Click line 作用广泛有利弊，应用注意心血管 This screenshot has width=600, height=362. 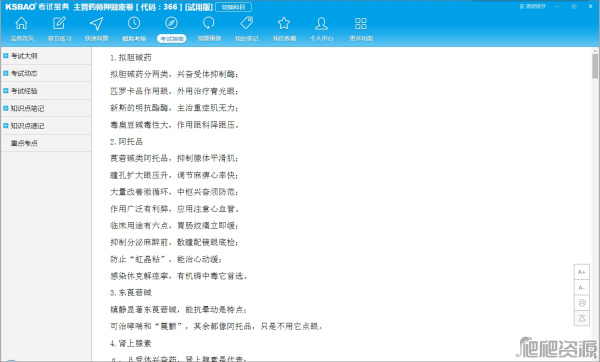pyautogui.click(x=174, y=209)
